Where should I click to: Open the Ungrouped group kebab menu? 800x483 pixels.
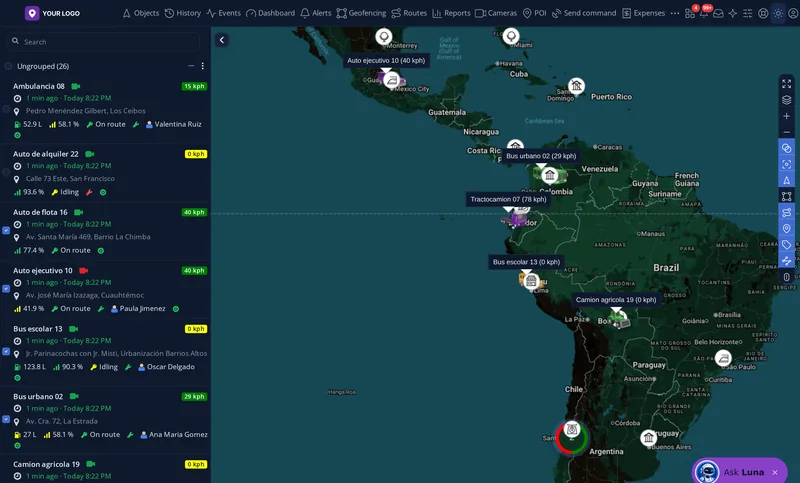pos(203,66)
